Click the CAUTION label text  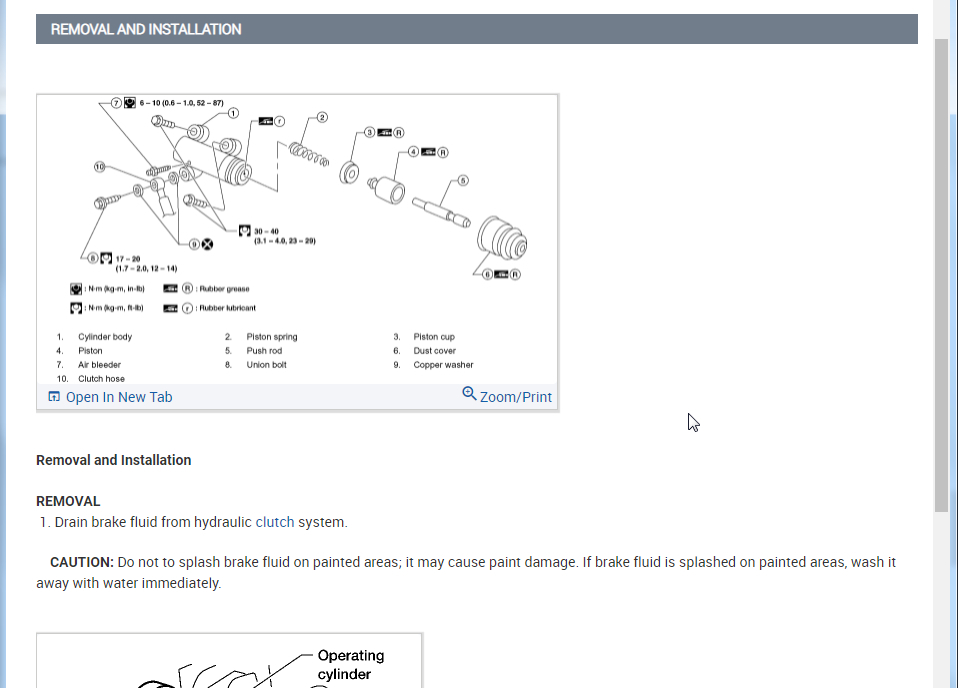coord(82,562)
